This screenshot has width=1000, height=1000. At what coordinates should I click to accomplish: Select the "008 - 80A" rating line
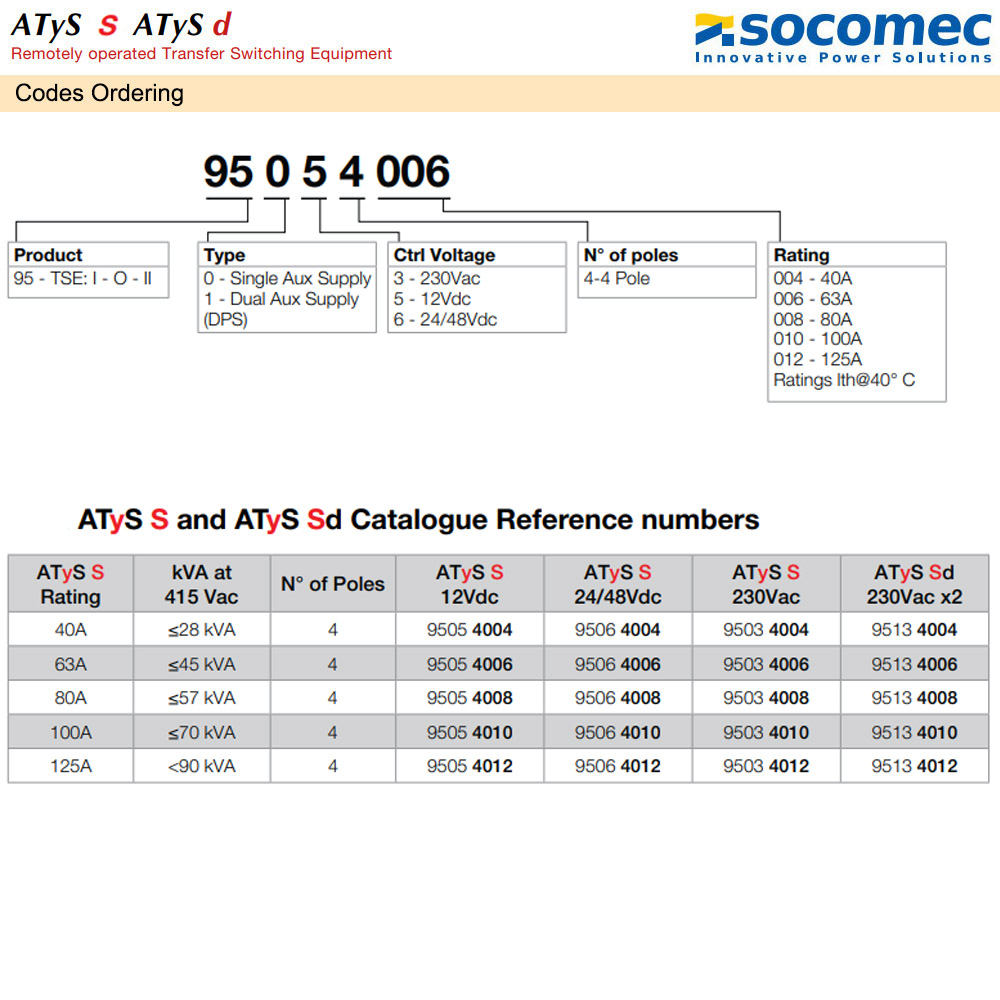[813, 320]
